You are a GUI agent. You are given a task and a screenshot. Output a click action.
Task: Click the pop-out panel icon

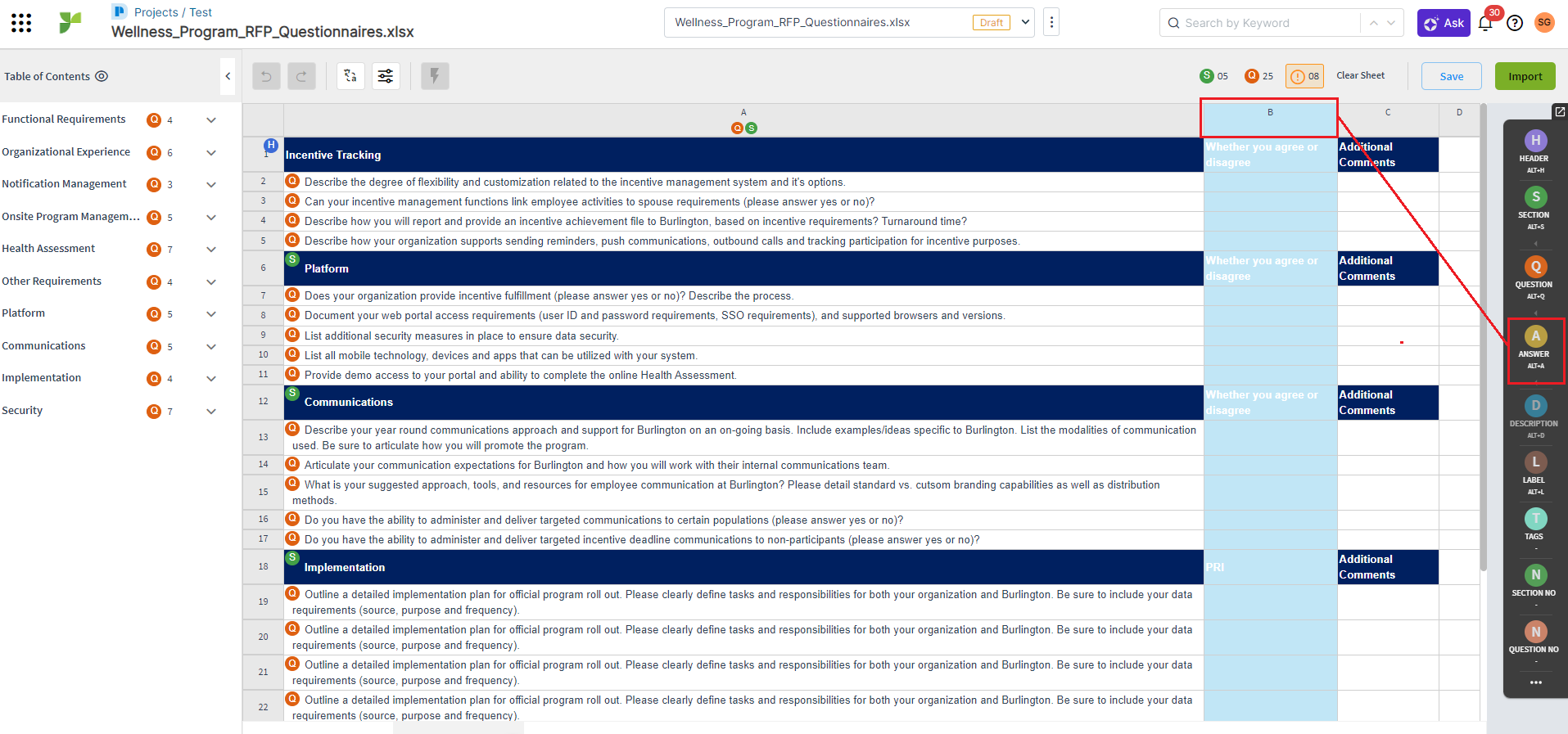pyautogui.click(x=1560, y=111)
